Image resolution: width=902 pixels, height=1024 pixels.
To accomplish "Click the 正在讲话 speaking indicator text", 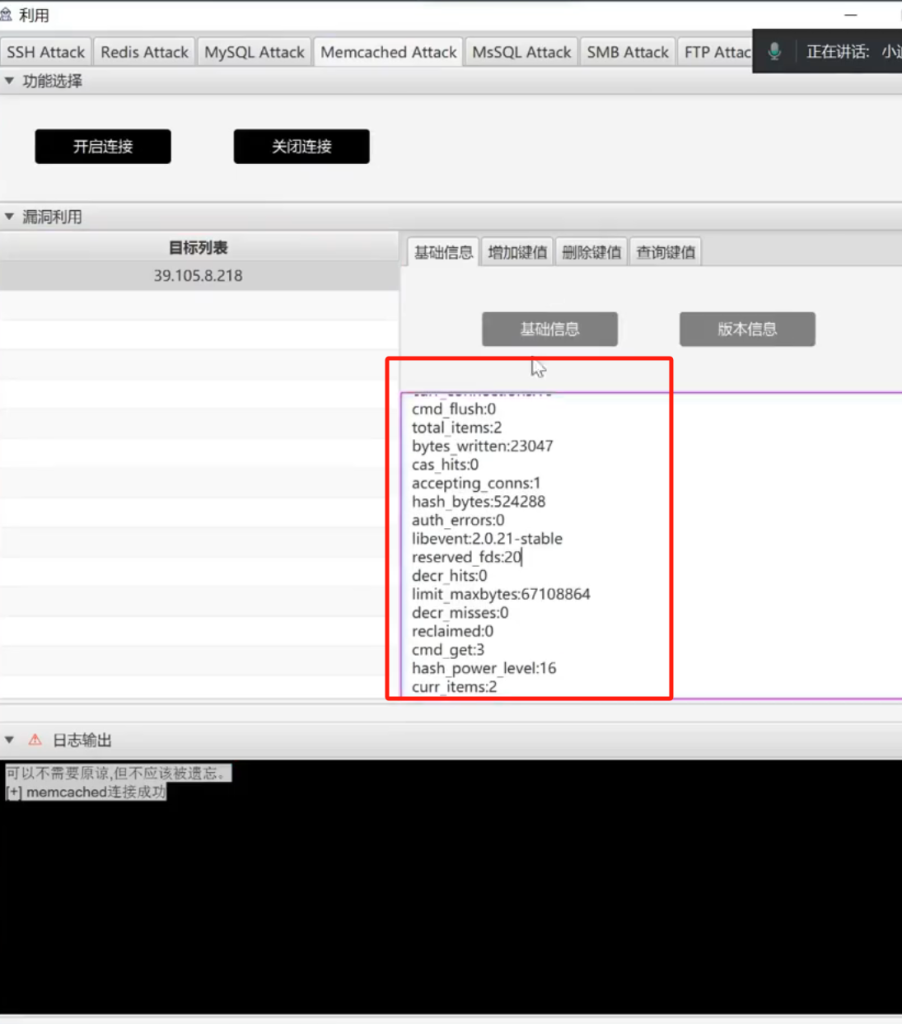I will tap(838, 52).
